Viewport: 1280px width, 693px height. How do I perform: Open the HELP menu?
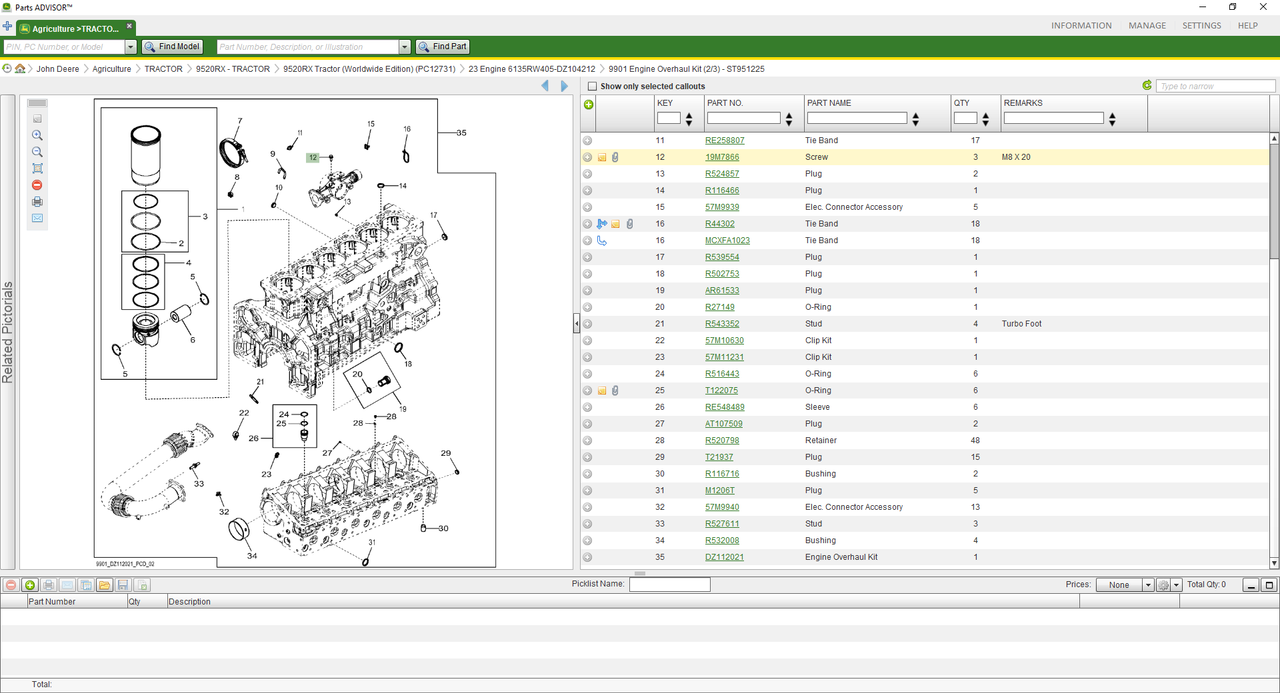[x=1247, y=26]
